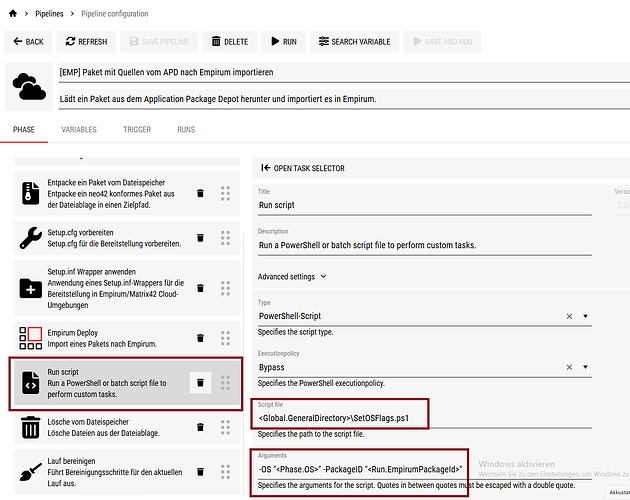Open the Trigger tab
Viewport: 630px width, 500px height.
pyautogui.click(x=137, y=130)
